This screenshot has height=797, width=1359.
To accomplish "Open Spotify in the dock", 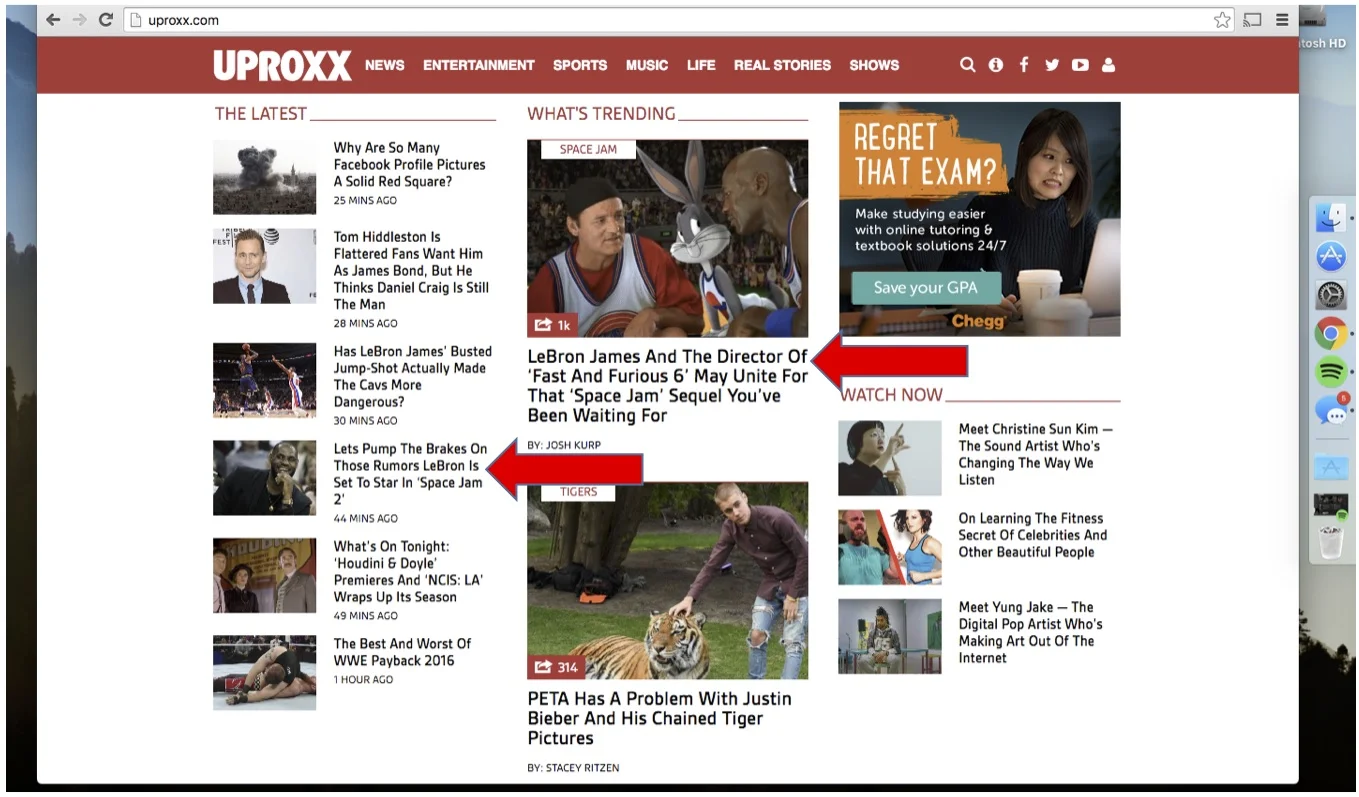I will point(1330,372).
